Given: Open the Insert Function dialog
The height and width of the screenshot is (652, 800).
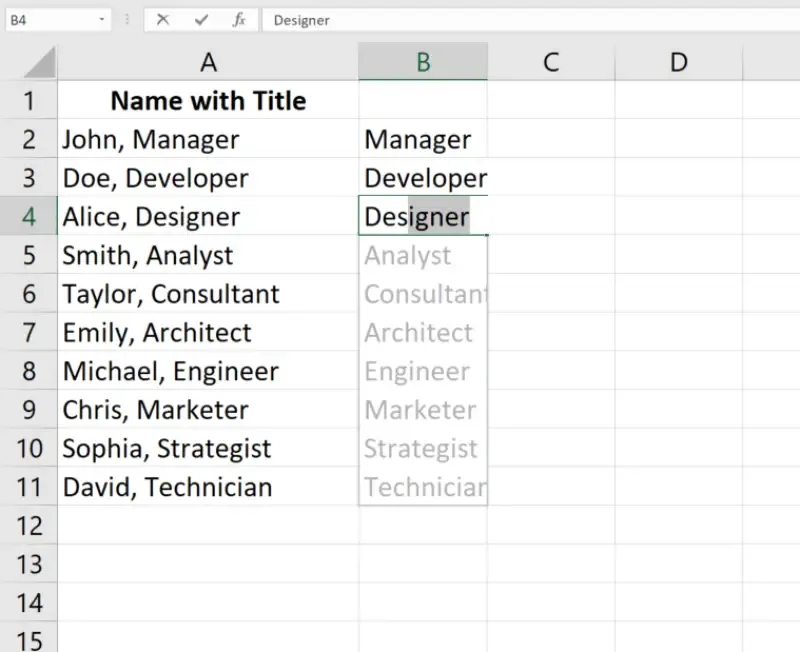Looking at the screenshot, I should pyautogui.click(x=238, y=19).
